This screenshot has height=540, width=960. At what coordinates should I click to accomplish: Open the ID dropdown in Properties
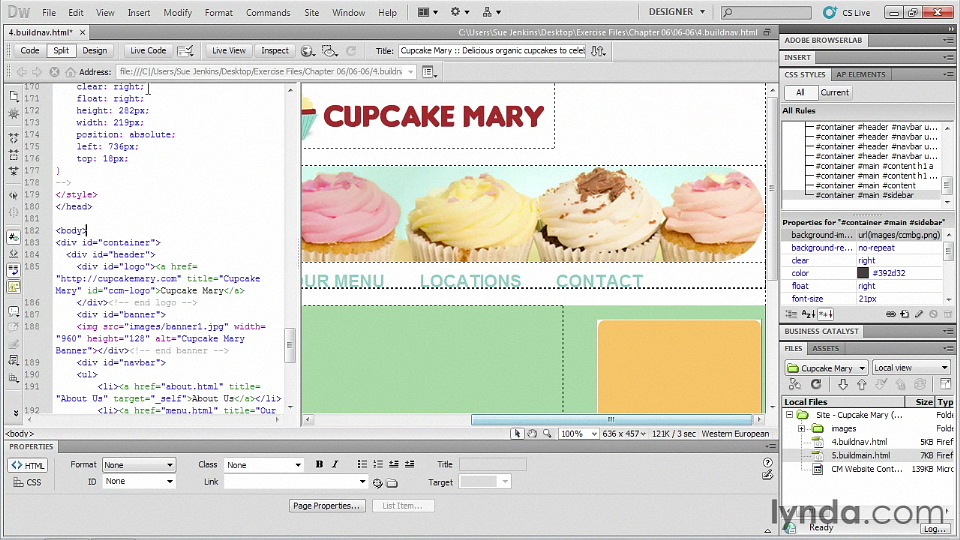[x=139, y=481]
